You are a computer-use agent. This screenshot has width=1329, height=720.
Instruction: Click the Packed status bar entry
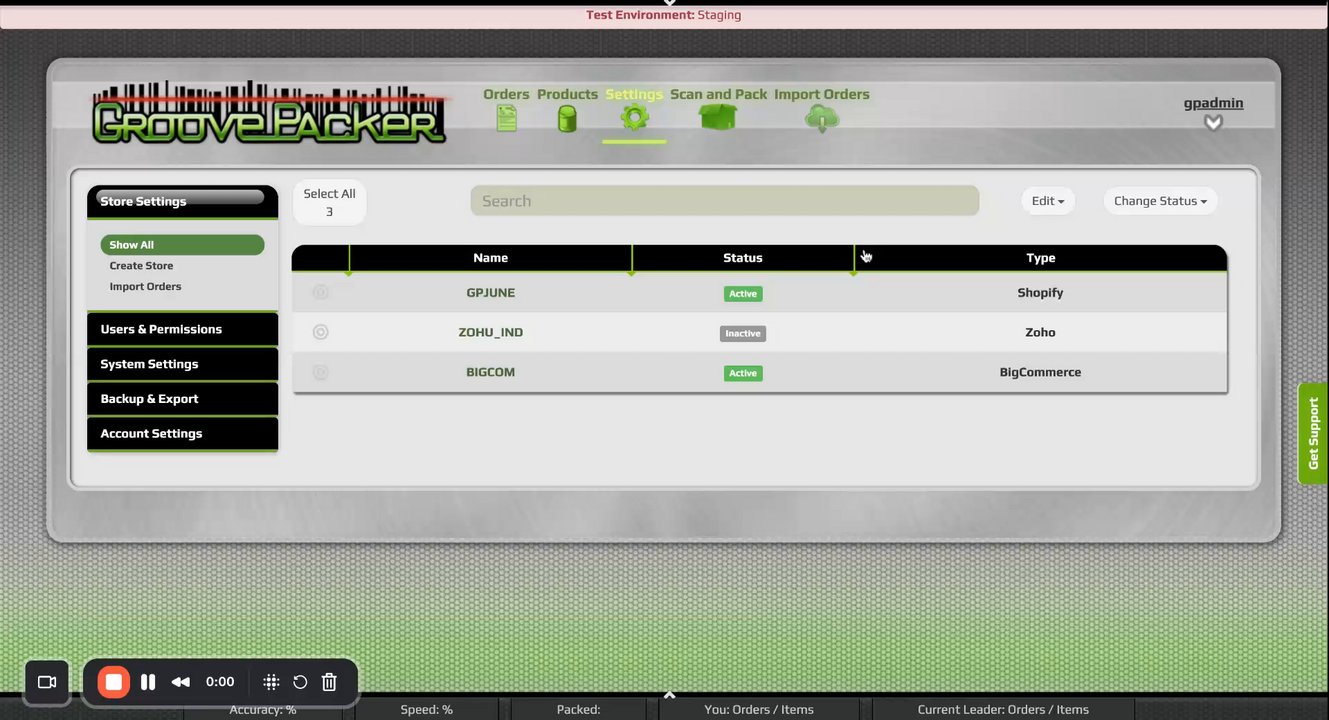click(x=578, y=709)
